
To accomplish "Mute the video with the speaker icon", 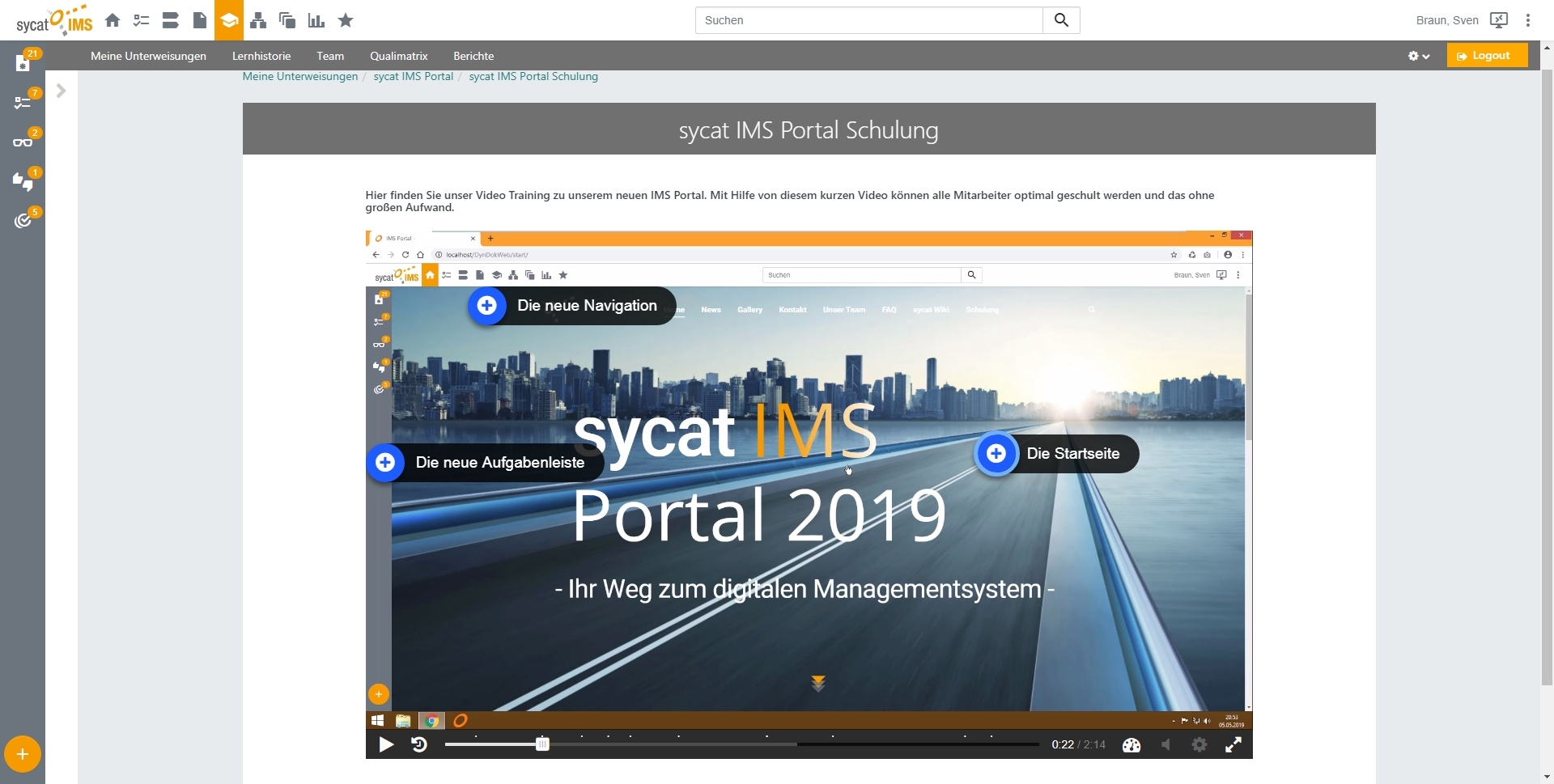I will 1165,745.
